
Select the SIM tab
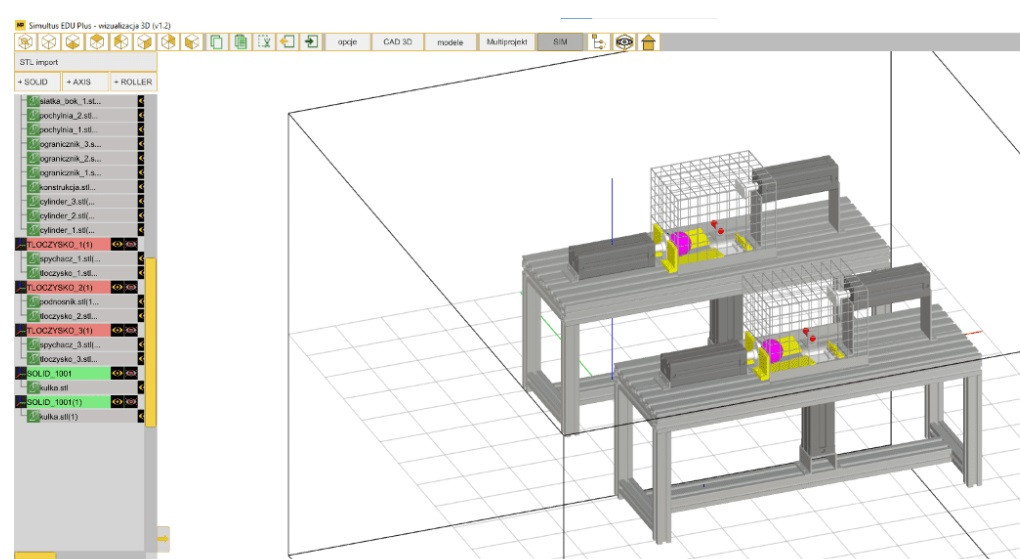[x=560, y=42]
